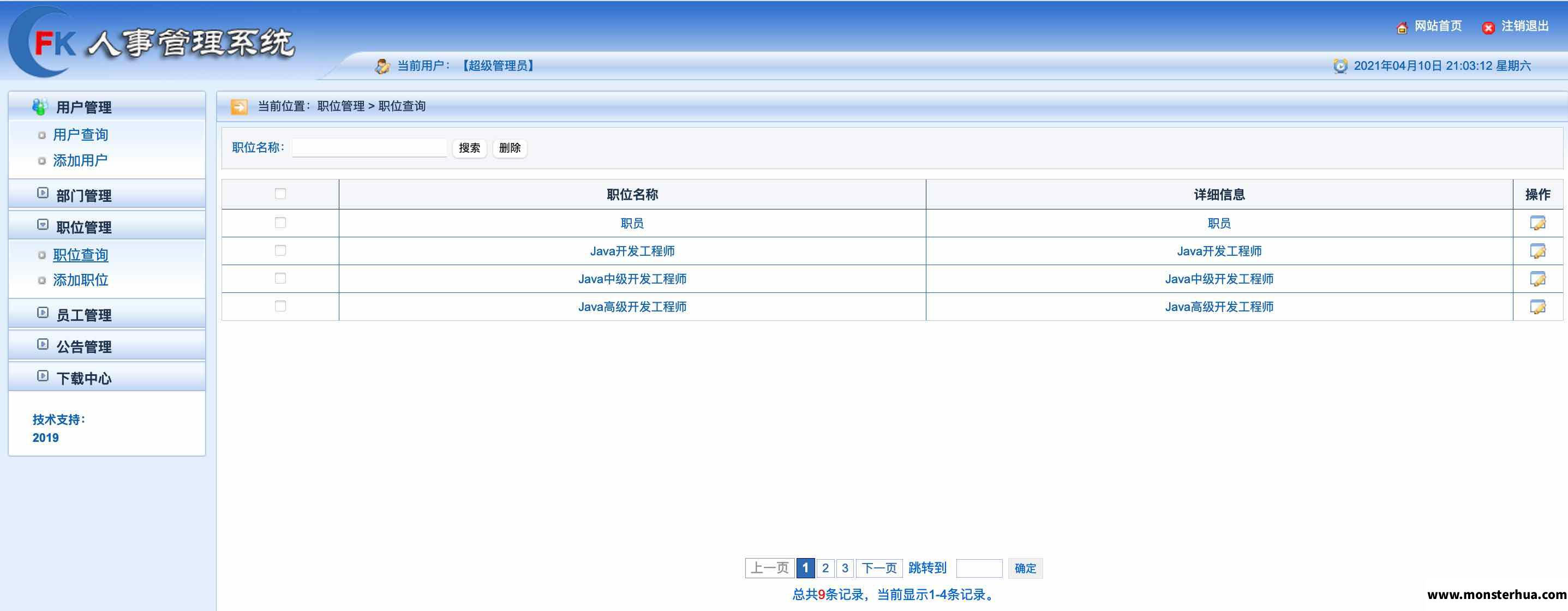Click the 员工管理 menu header text
Viewport: 1568px width, 611px height.
tap(84, 315)
